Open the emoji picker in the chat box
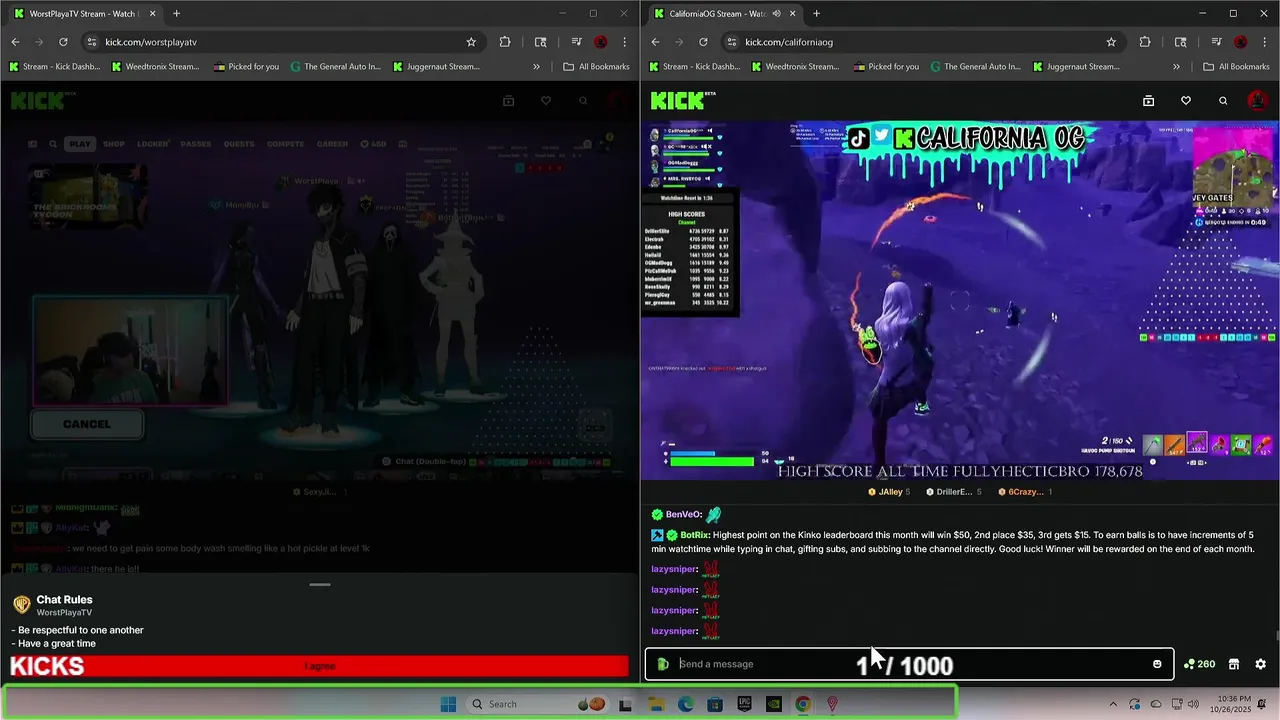Viewport: 1280px width, 720px height. (x=1157, y=664)
